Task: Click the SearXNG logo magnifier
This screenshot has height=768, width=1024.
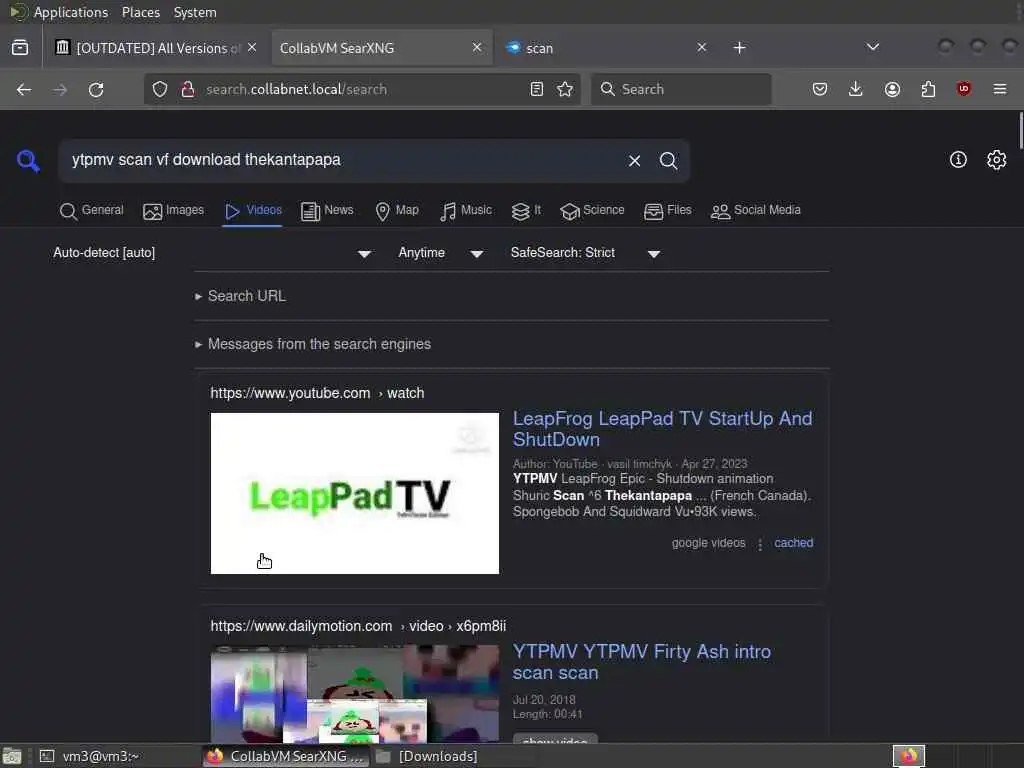Action: pos(28,161)
